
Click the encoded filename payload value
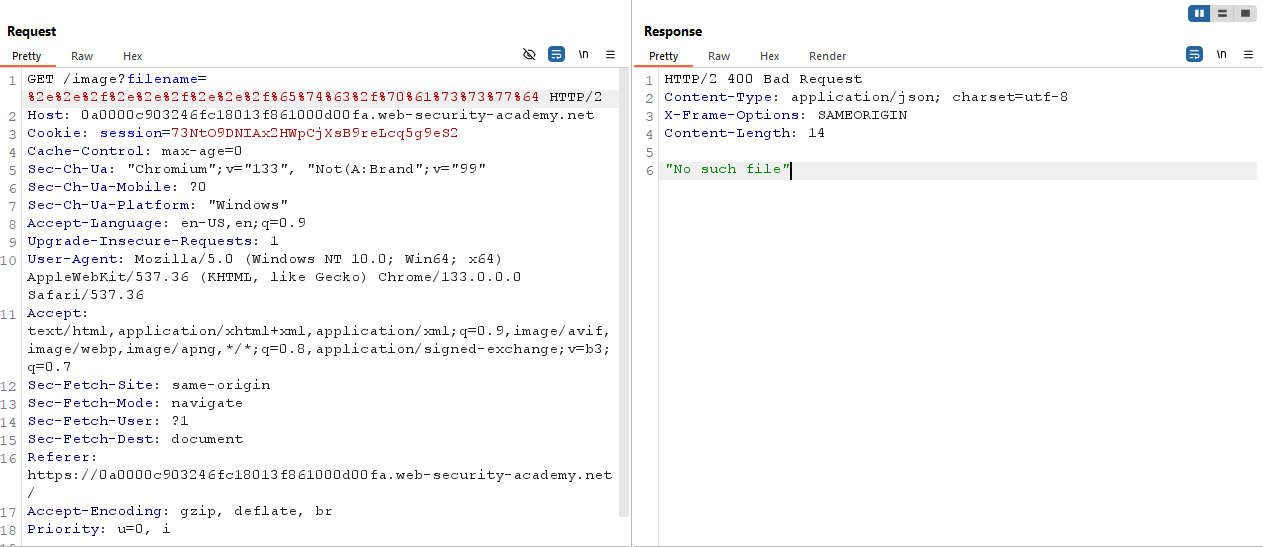point(283,97)
